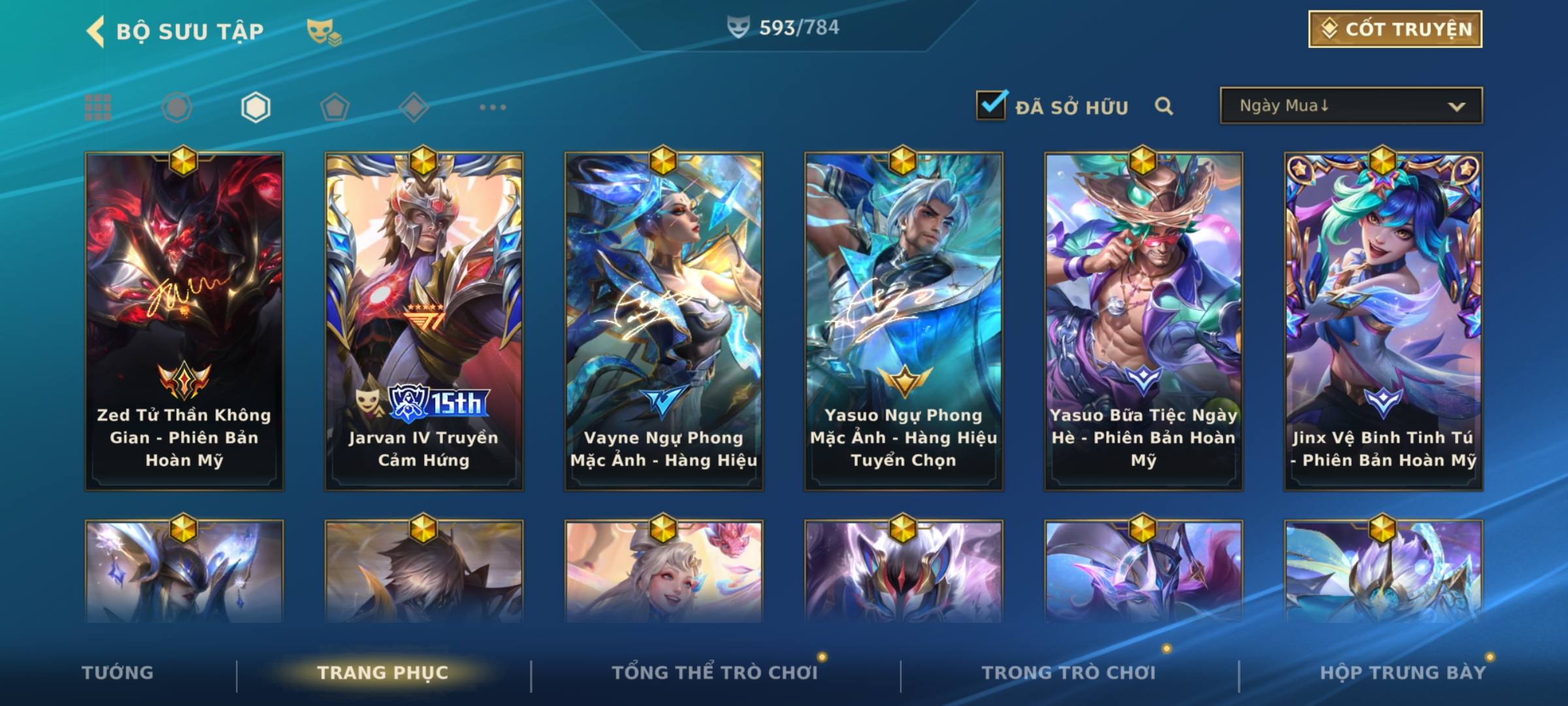
Task: Expand the Ngày Mua sort dropdown
Action: point(1351,105)
